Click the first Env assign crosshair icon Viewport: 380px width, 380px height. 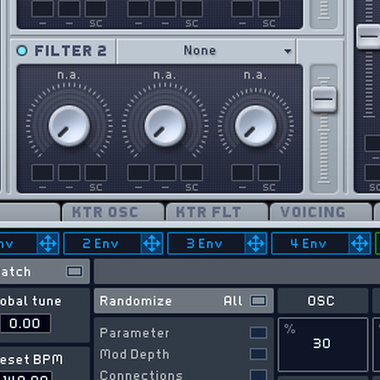48,244
